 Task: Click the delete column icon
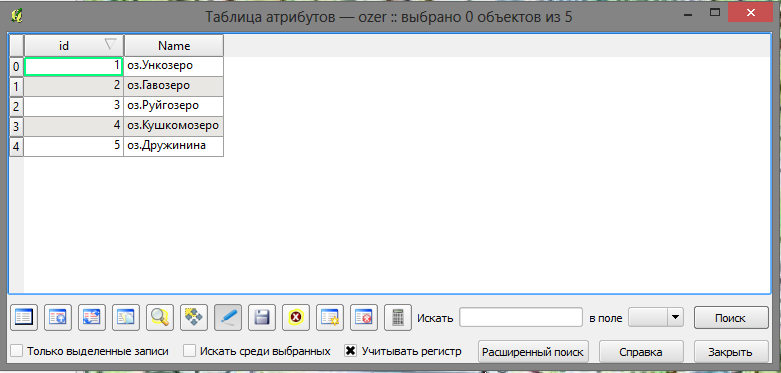click(364, 317)
